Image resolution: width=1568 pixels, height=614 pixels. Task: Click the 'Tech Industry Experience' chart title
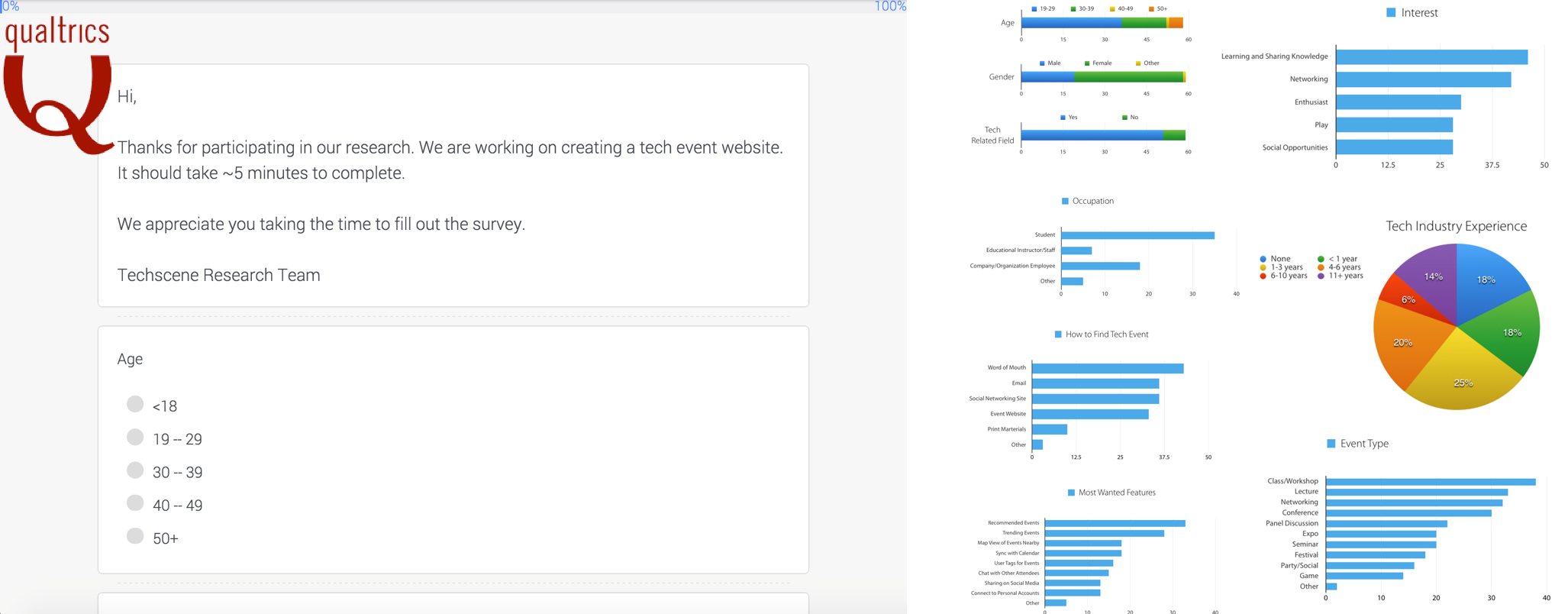click(1457, 226)
